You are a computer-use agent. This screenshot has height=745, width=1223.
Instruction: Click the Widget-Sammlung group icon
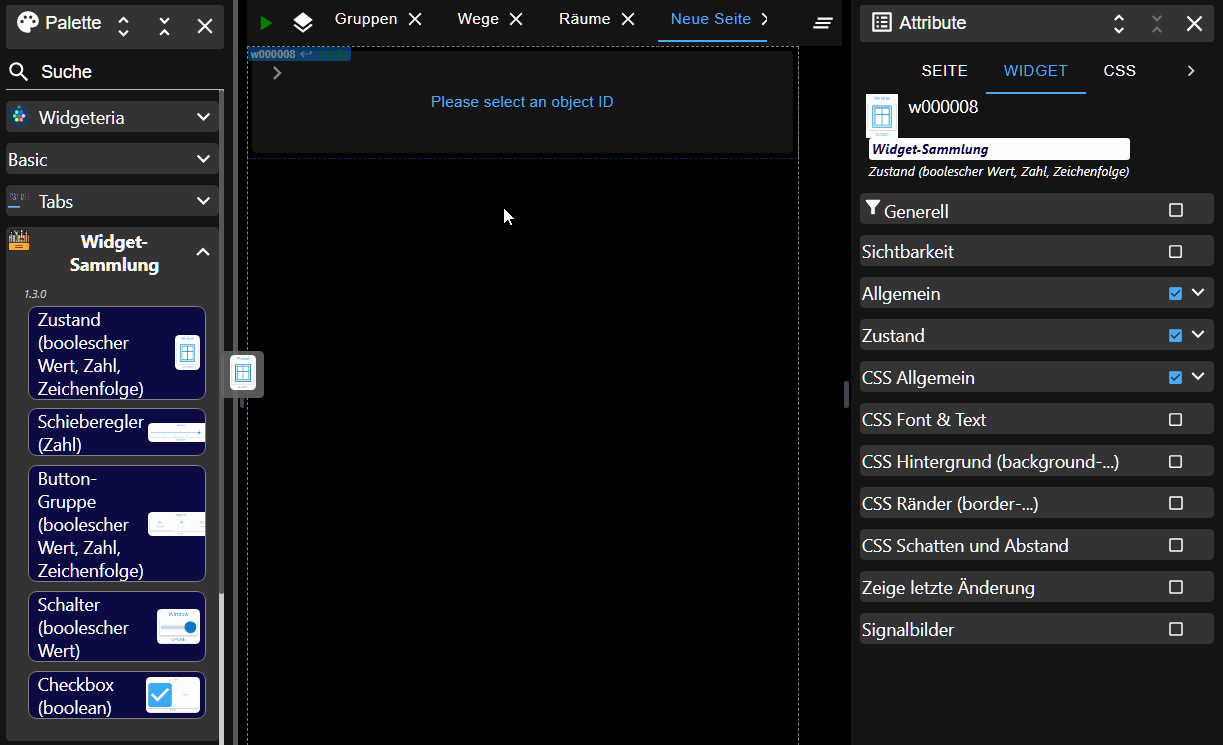pyautogui.click(x=19, y=240)
